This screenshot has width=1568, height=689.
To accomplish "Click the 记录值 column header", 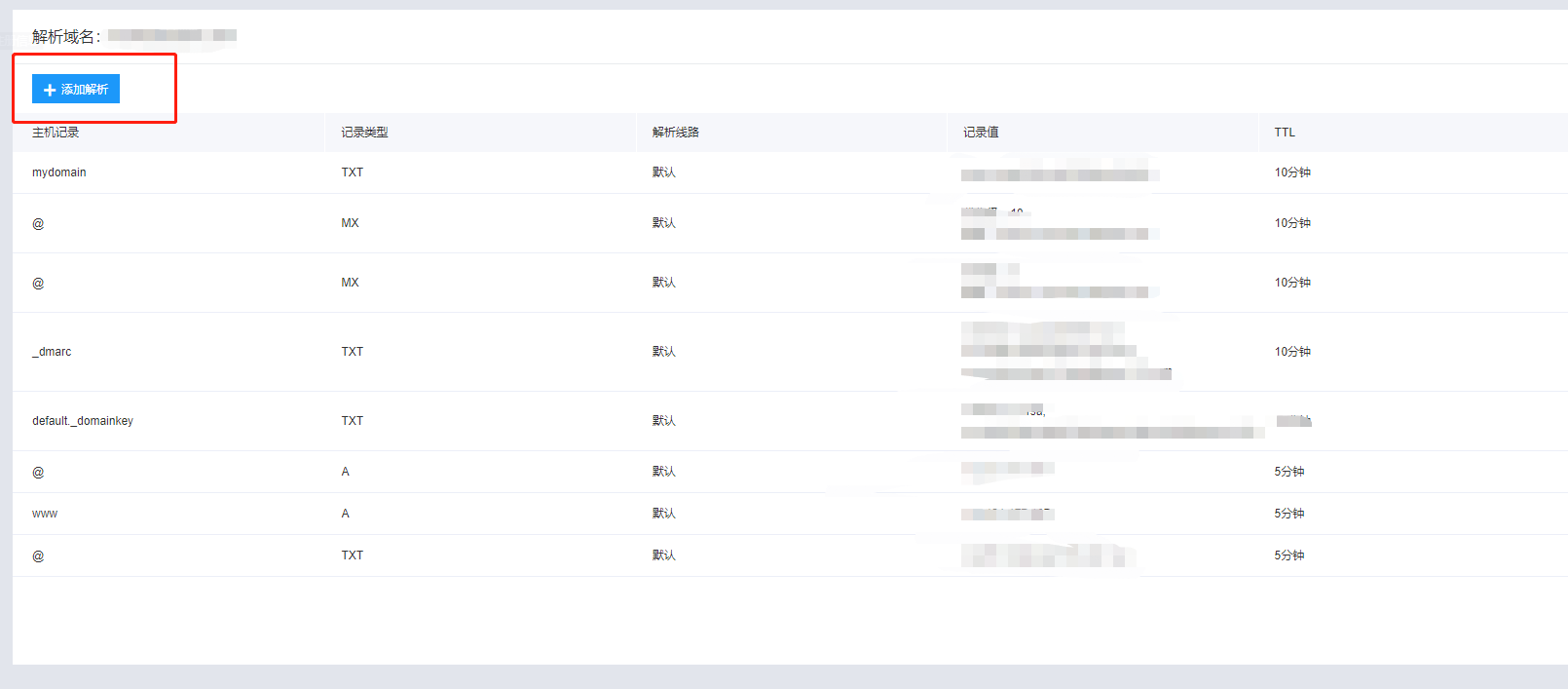I will point(981,133).
